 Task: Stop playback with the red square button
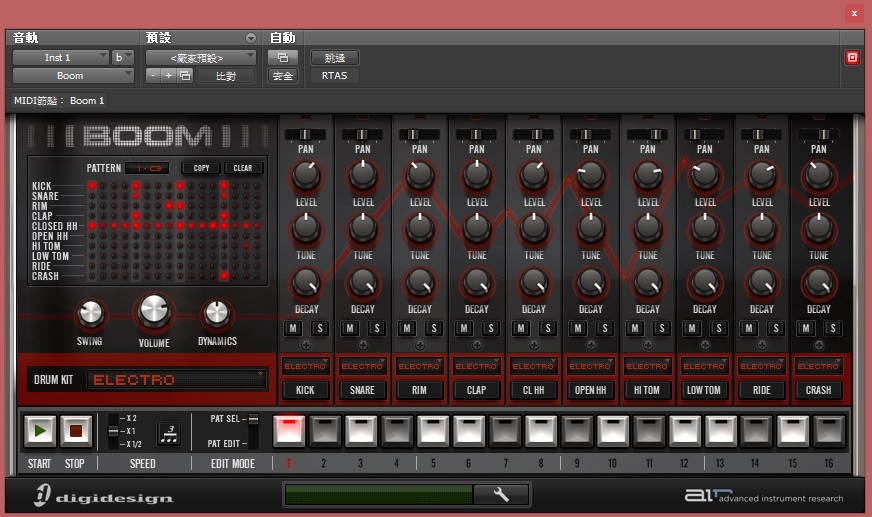[76, 431]
